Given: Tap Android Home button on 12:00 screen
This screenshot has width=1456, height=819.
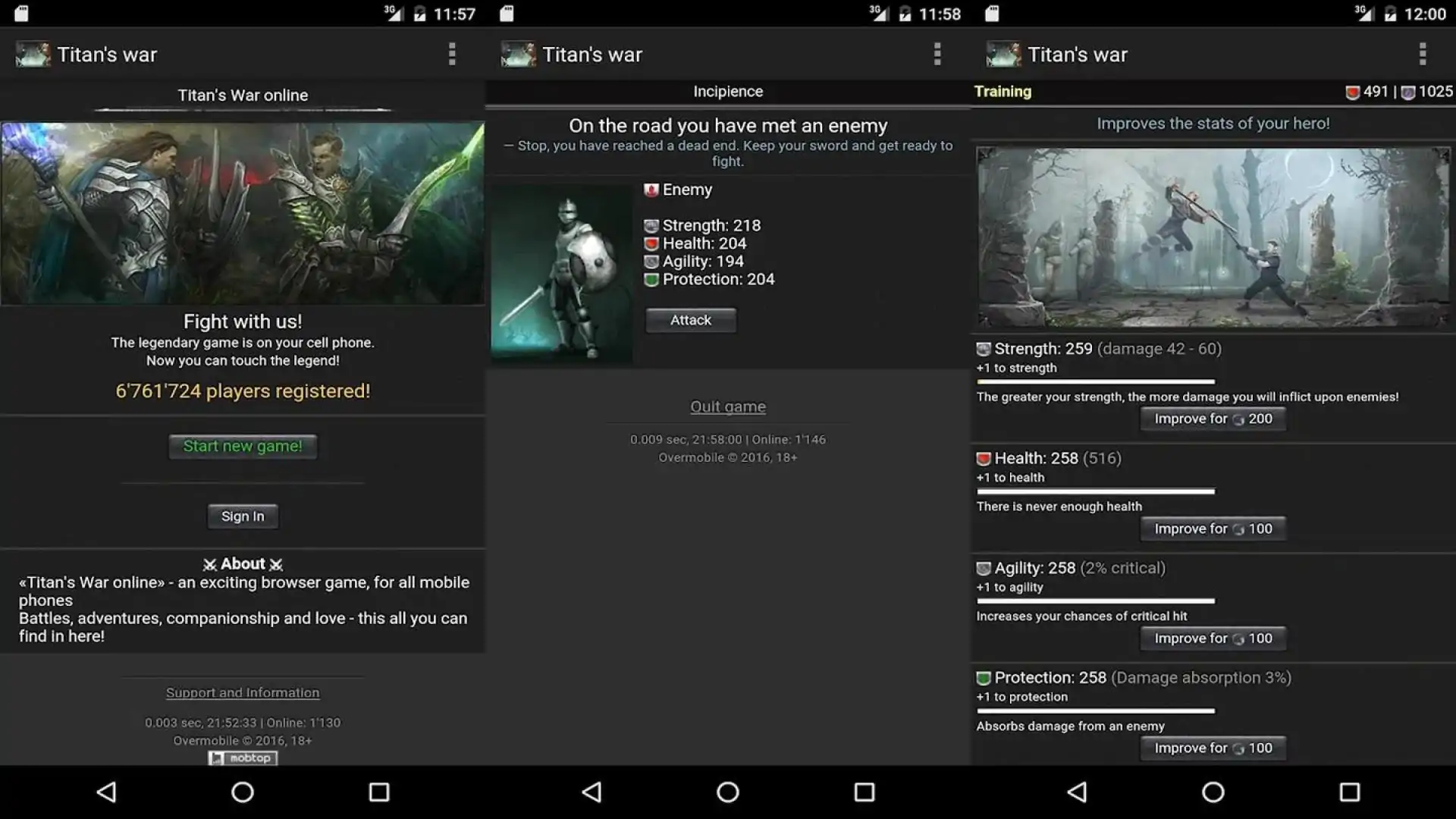Looking at the screenshot, I should (1213, 792).
